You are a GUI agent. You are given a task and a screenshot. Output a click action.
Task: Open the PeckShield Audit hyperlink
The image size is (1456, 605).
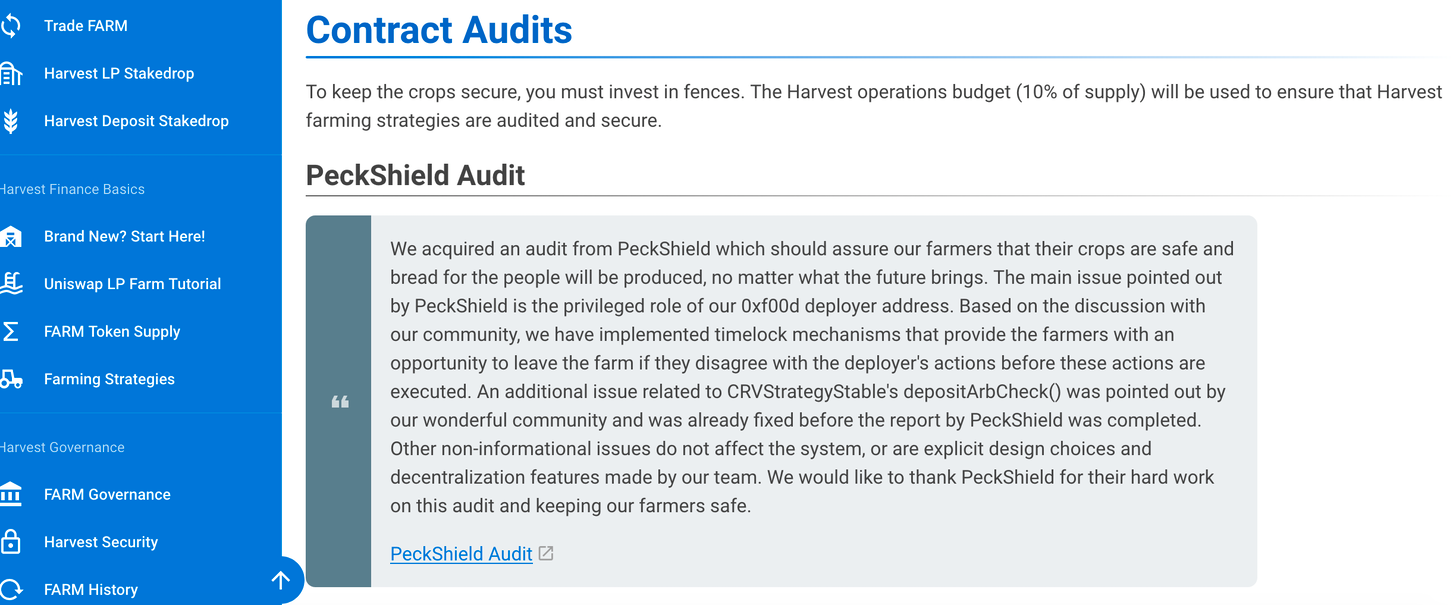point(461,554)
